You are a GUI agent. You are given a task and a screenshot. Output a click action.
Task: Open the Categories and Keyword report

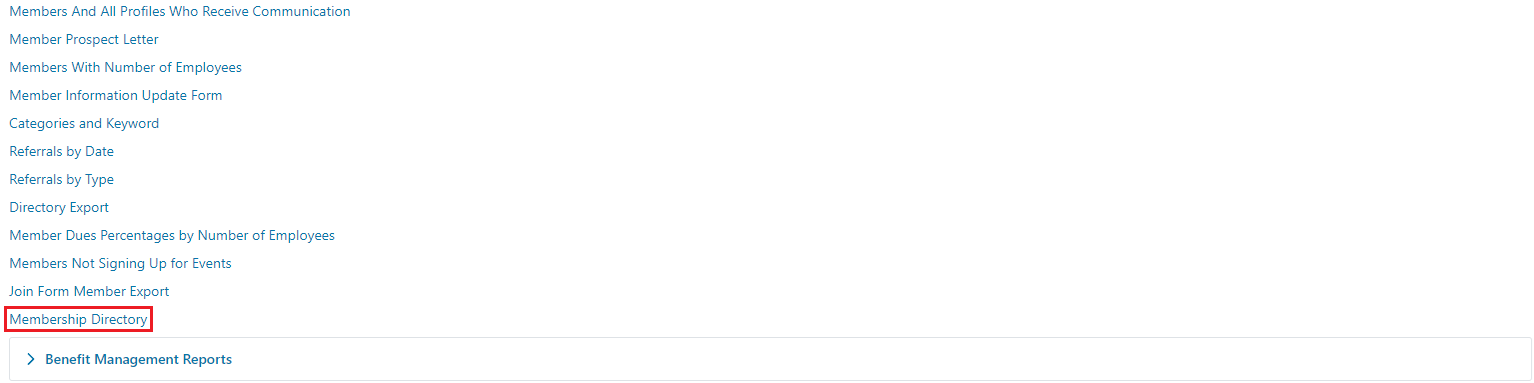[84, 124]
